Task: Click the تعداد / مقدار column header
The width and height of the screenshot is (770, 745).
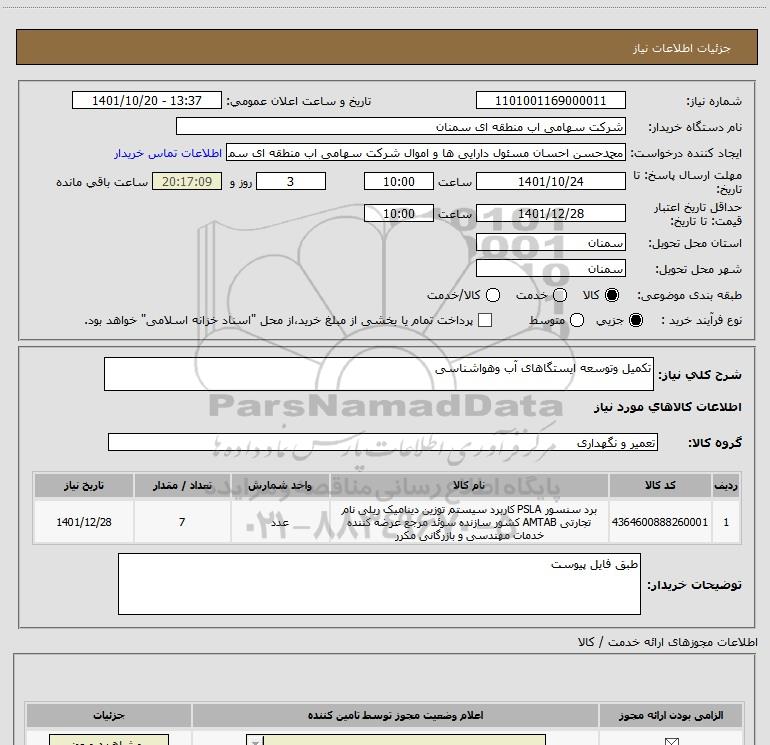Action: (182, 485)
